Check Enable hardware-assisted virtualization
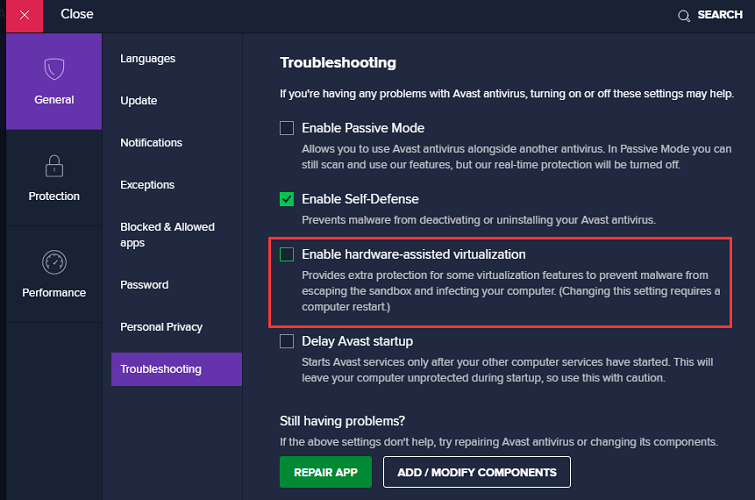Image resolution: width=755 pixels, height=500 pixels. pos(287,254)
